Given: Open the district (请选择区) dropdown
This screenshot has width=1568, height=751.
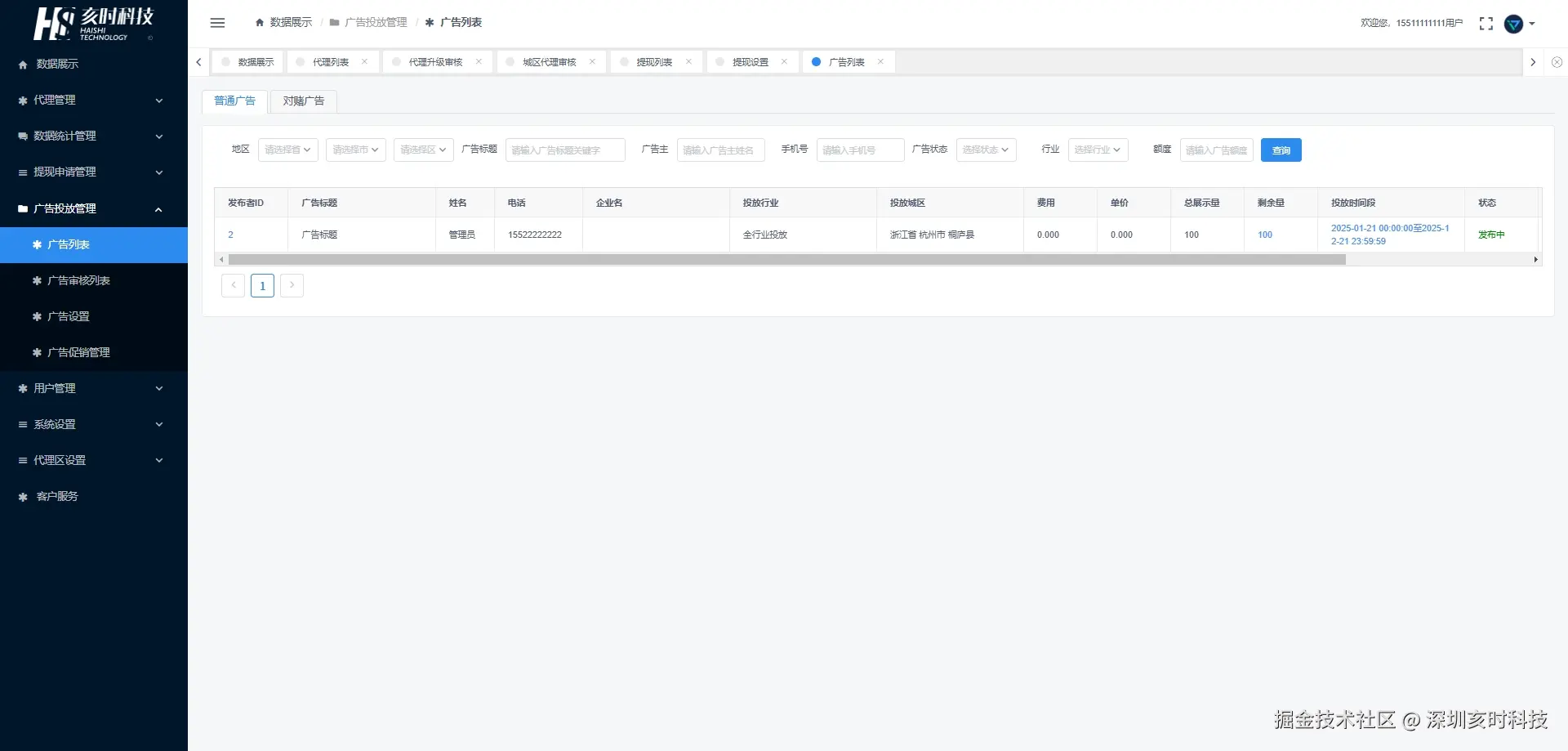Looking at the screenshot, I should coord(424,150).
